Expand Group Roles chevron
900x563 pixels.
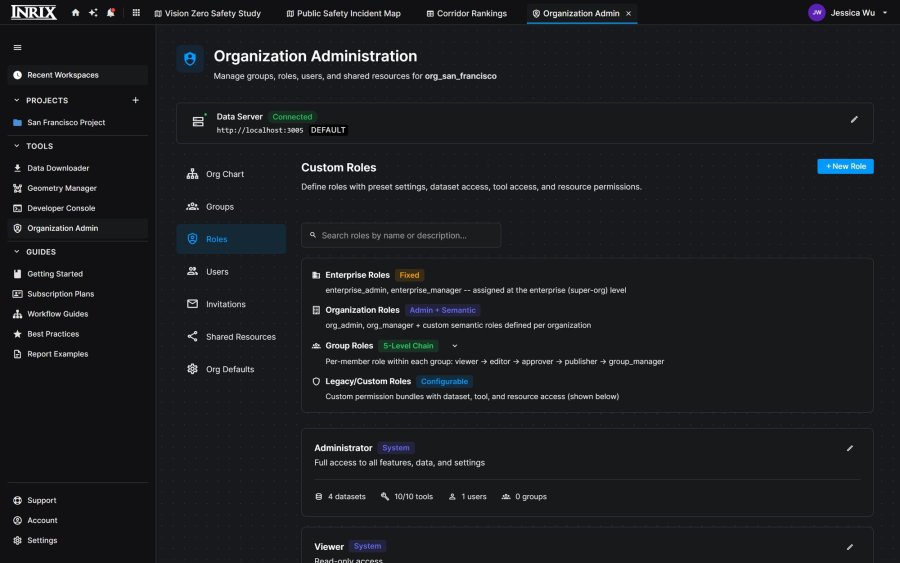[x=455, y=346]
